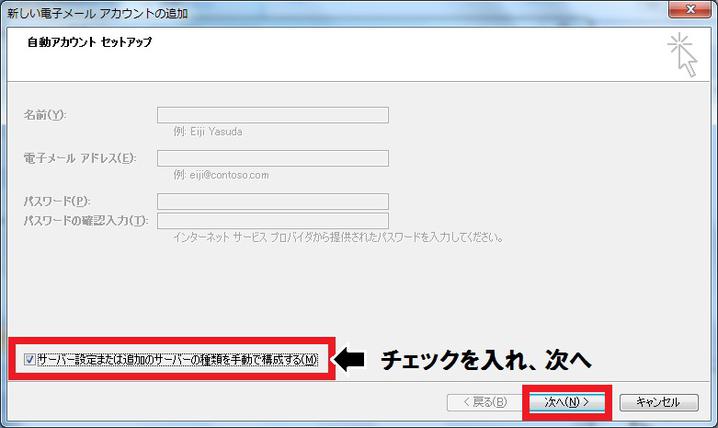Click the dialog title 新しい電子メール アカウントの追加
This screenshot has width=718, height=428.
point(98,13)
